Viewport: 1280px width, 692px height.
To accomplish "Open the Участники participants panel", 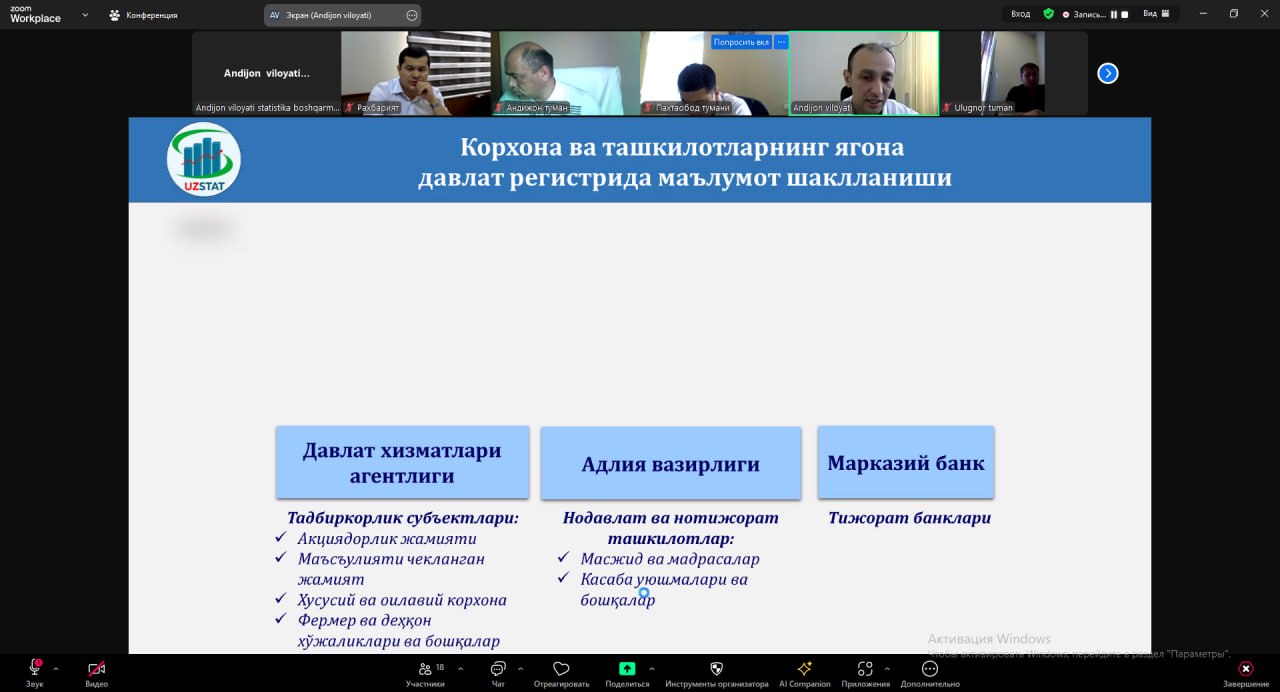I will 425,673.
